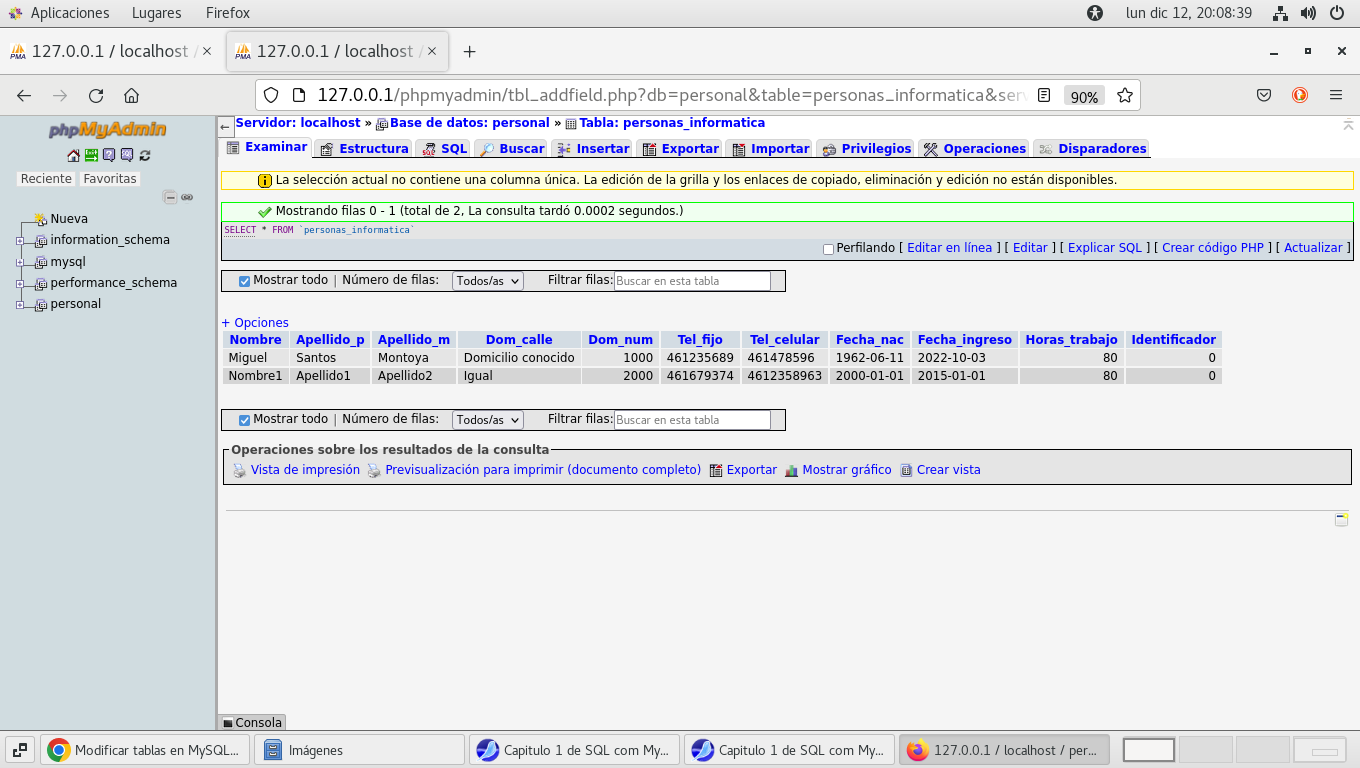This screenshot has height=768, width=1360.
Task: Bookmark this page with the star icon
Action: [1125, 96]
